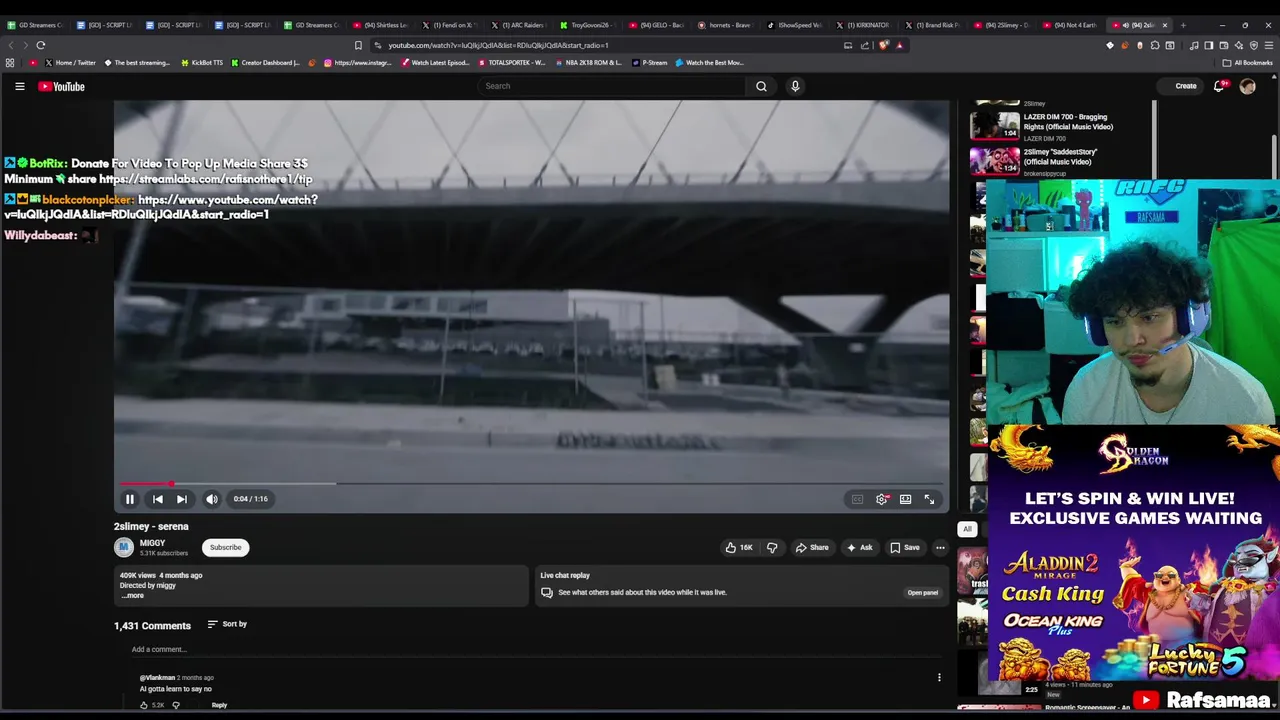Screen dimensions: 1280x720
Task: Like the @Vlankman comment
Action: pos(143,705)
